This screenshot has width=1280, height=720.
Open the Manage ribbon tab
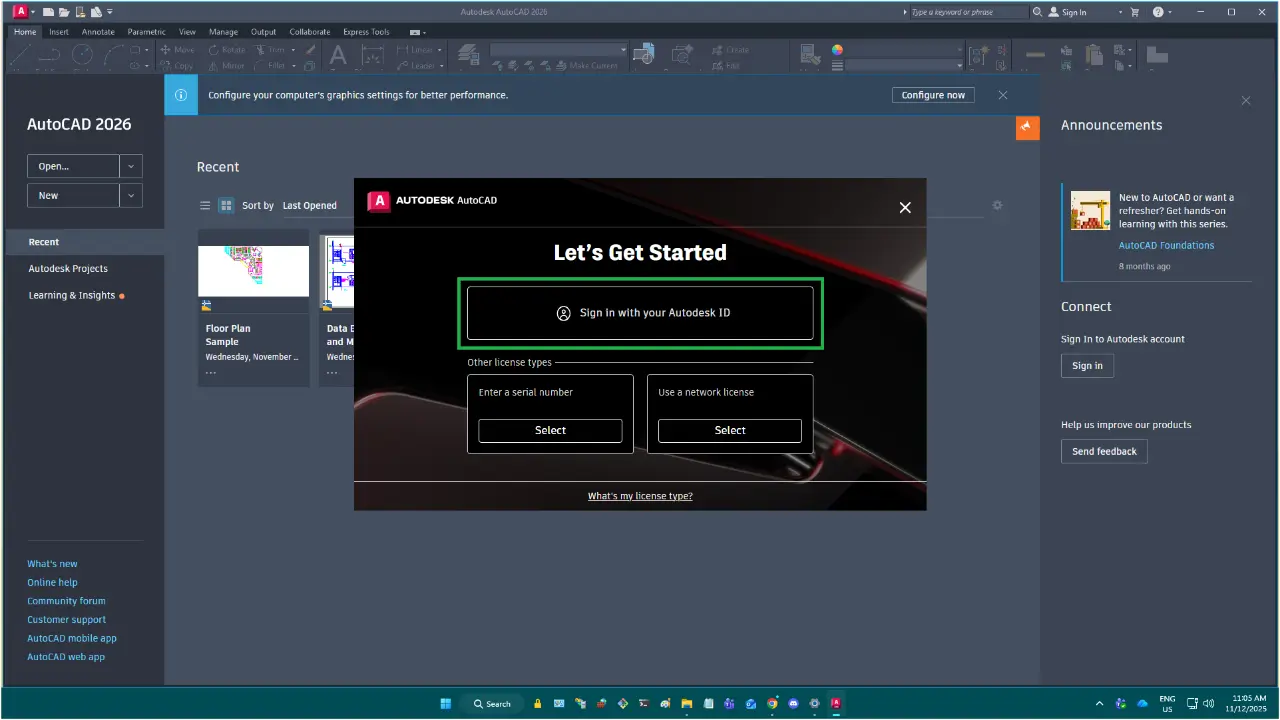click(x=223, y=32)
